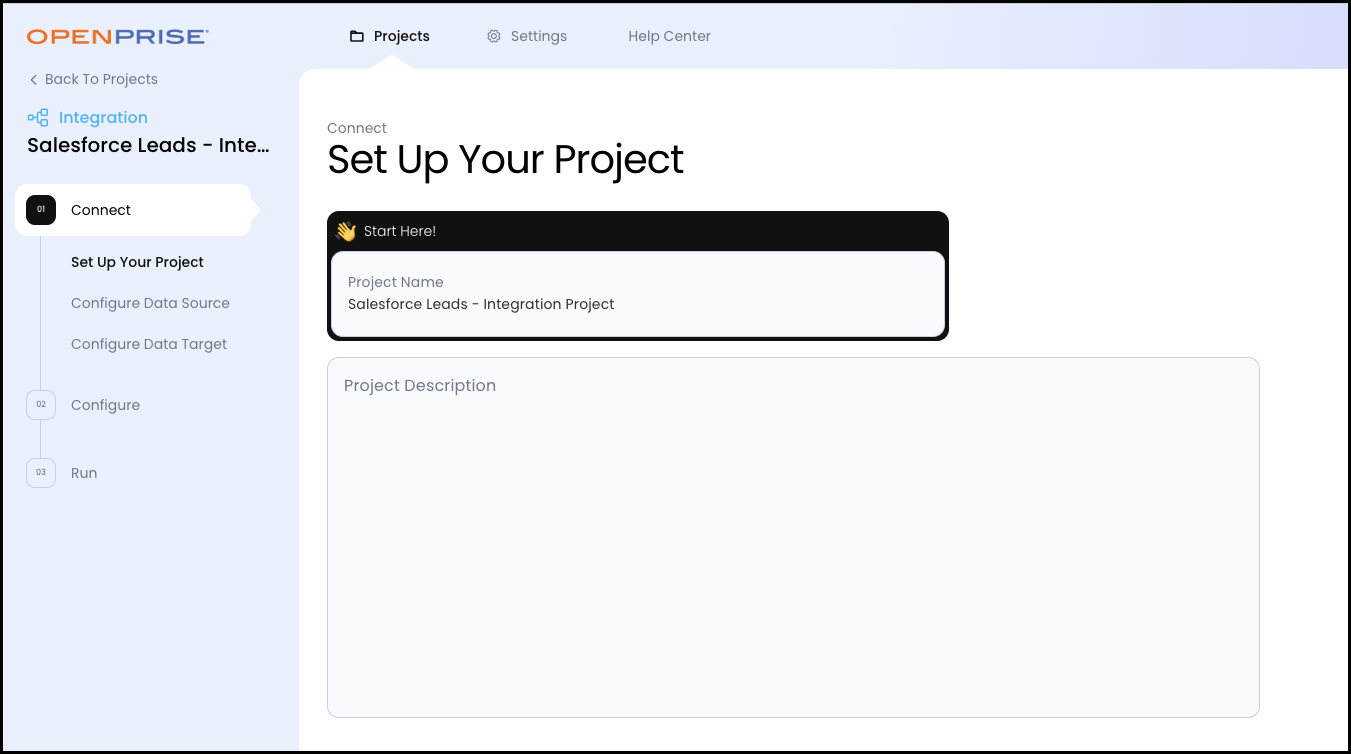Click the Openprise logo
Image resolution: width=1351 pixels, height=754 pixels.
coord(117,37)
